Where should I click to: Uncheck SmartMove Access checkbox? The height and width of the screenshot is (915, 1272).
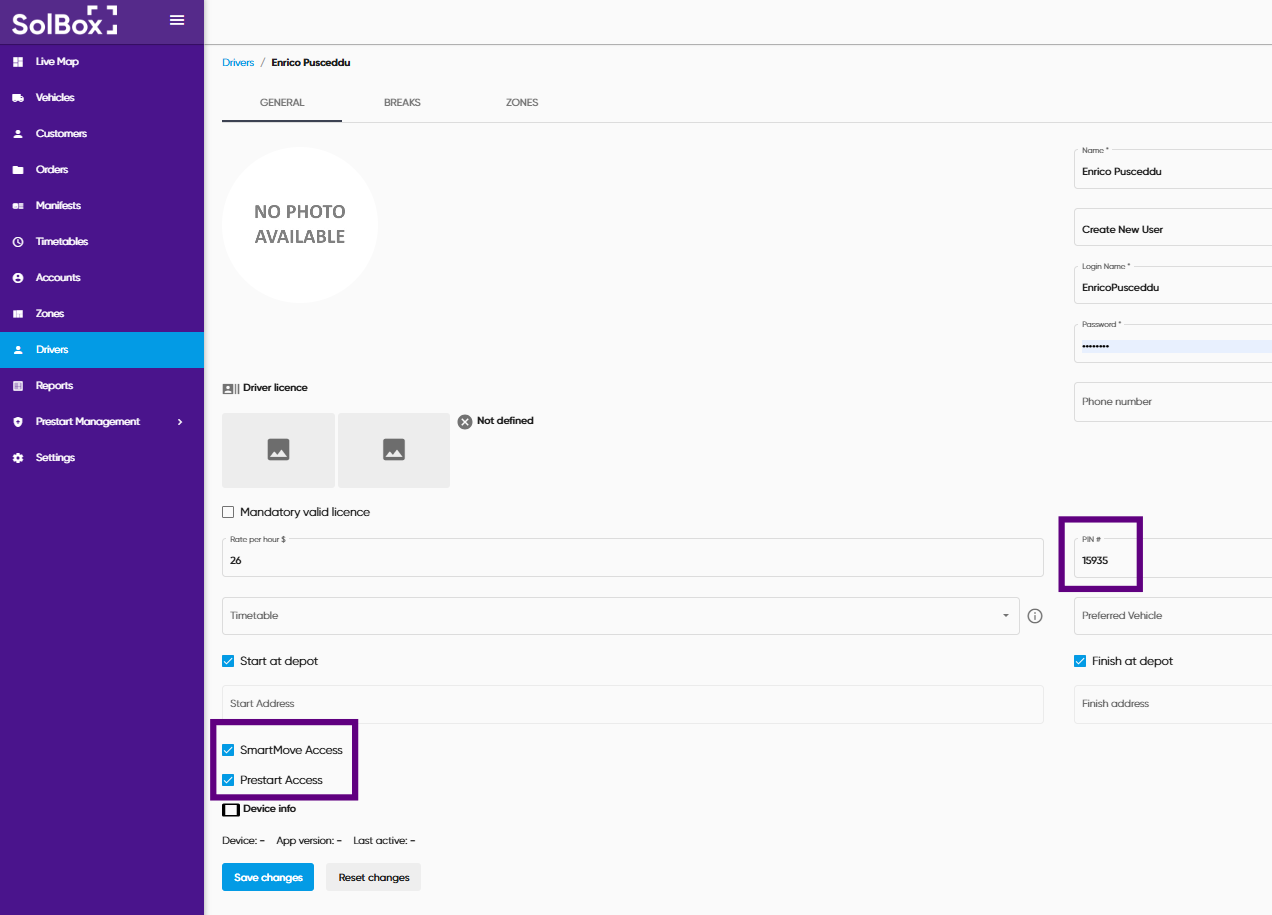[228, 750]
